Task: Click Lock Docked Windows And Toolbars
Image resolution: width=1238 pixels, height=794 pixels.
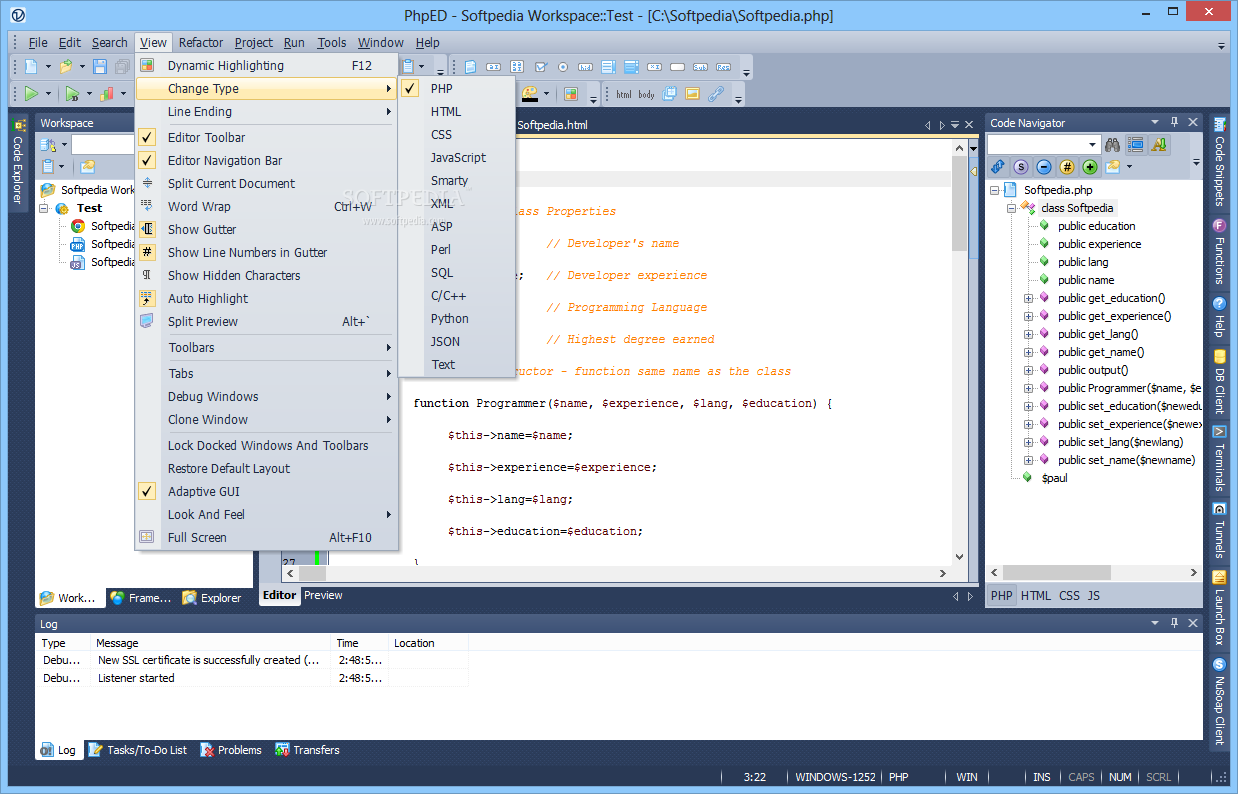Action: click(x=267, y=446)
